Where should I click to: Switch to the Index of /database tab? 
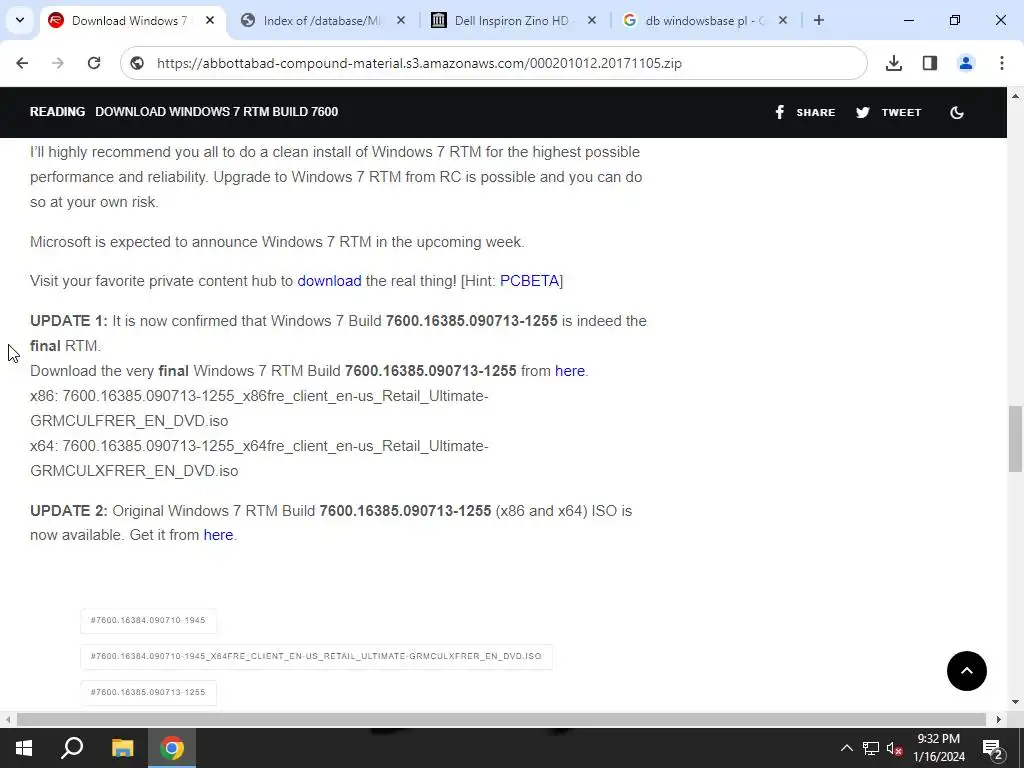coord(321,21)
